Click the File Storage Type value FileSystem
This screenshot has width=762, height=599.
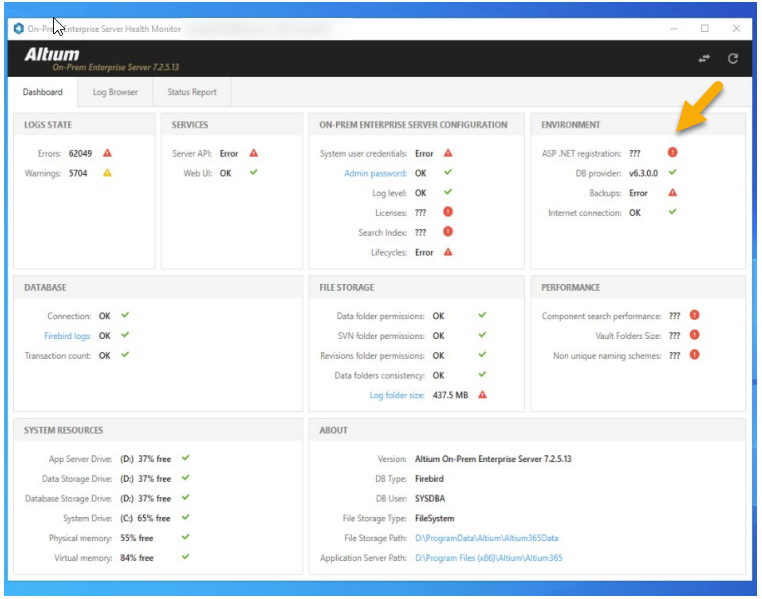434,518
